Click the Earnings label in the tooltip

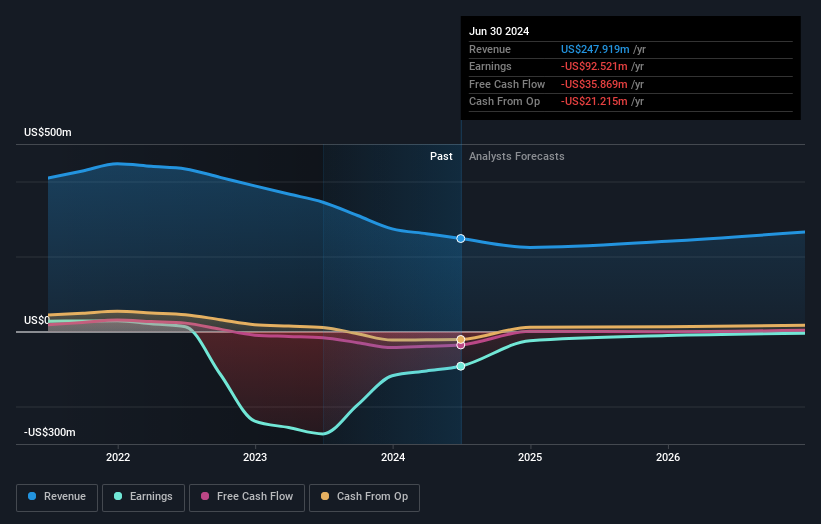pos(490,66)
